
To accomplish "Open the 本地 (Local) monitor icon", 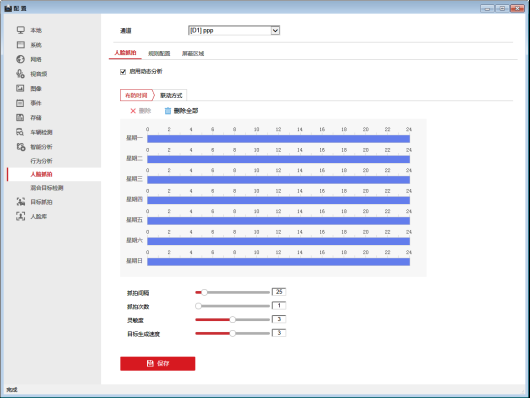I will click(21, 30).
